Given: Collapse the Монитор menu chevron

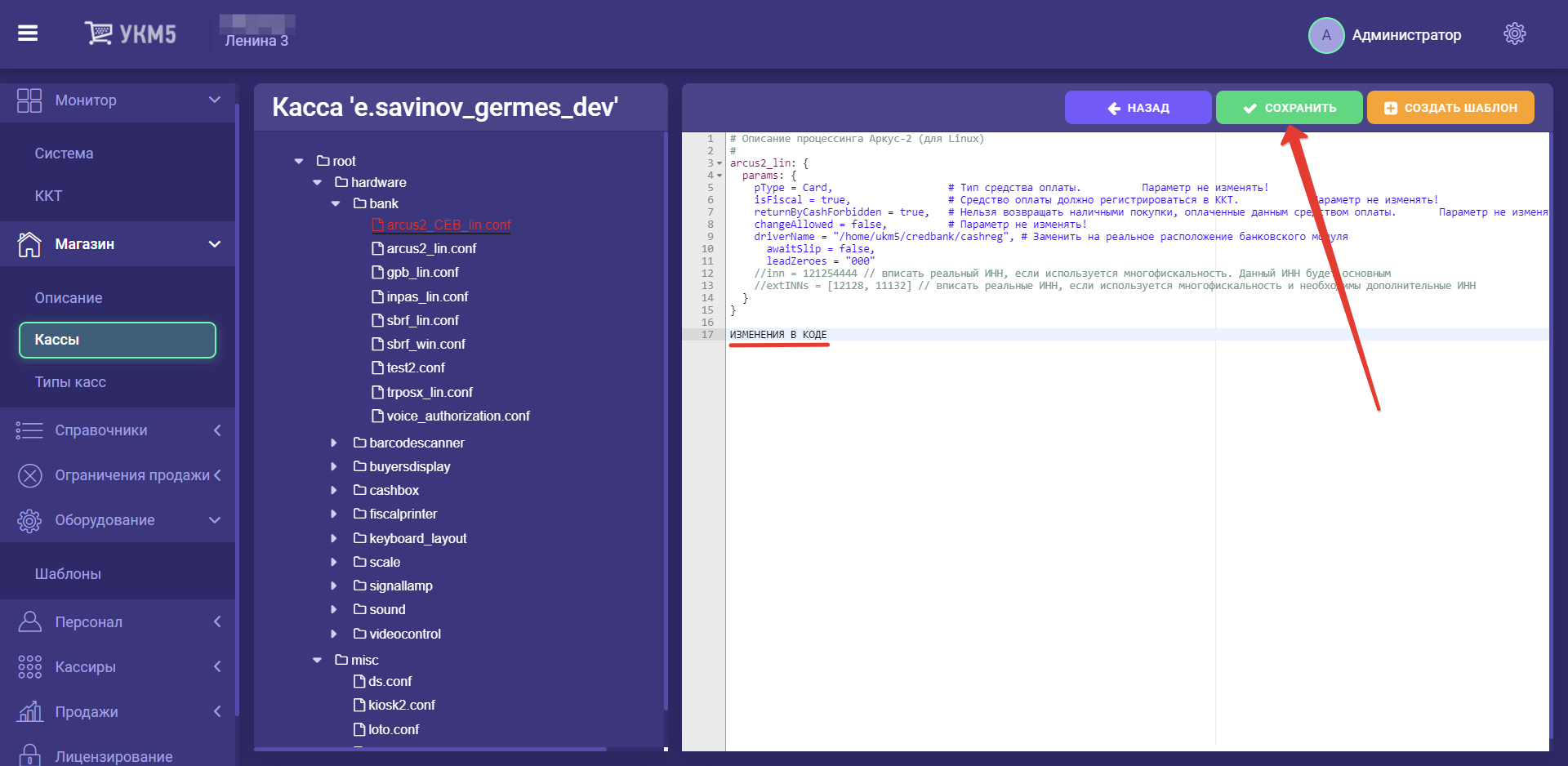Looking at the screenshot, I should click(215, 100).
